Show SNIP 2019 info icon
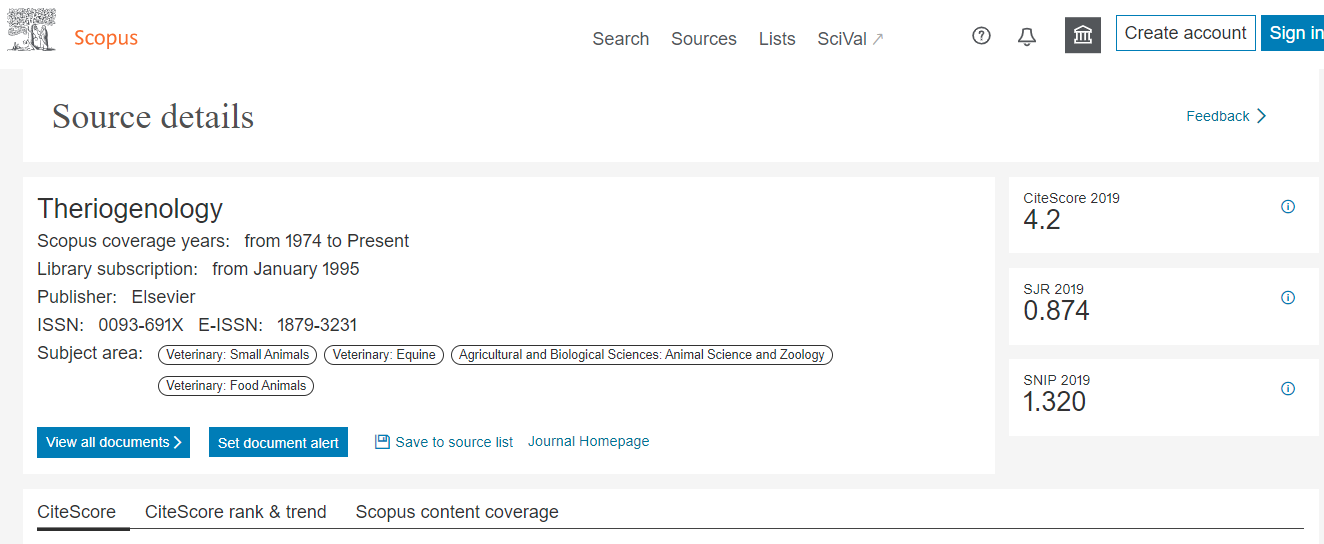Viewport: 1324px width, 544px height. pos(1288,389)
